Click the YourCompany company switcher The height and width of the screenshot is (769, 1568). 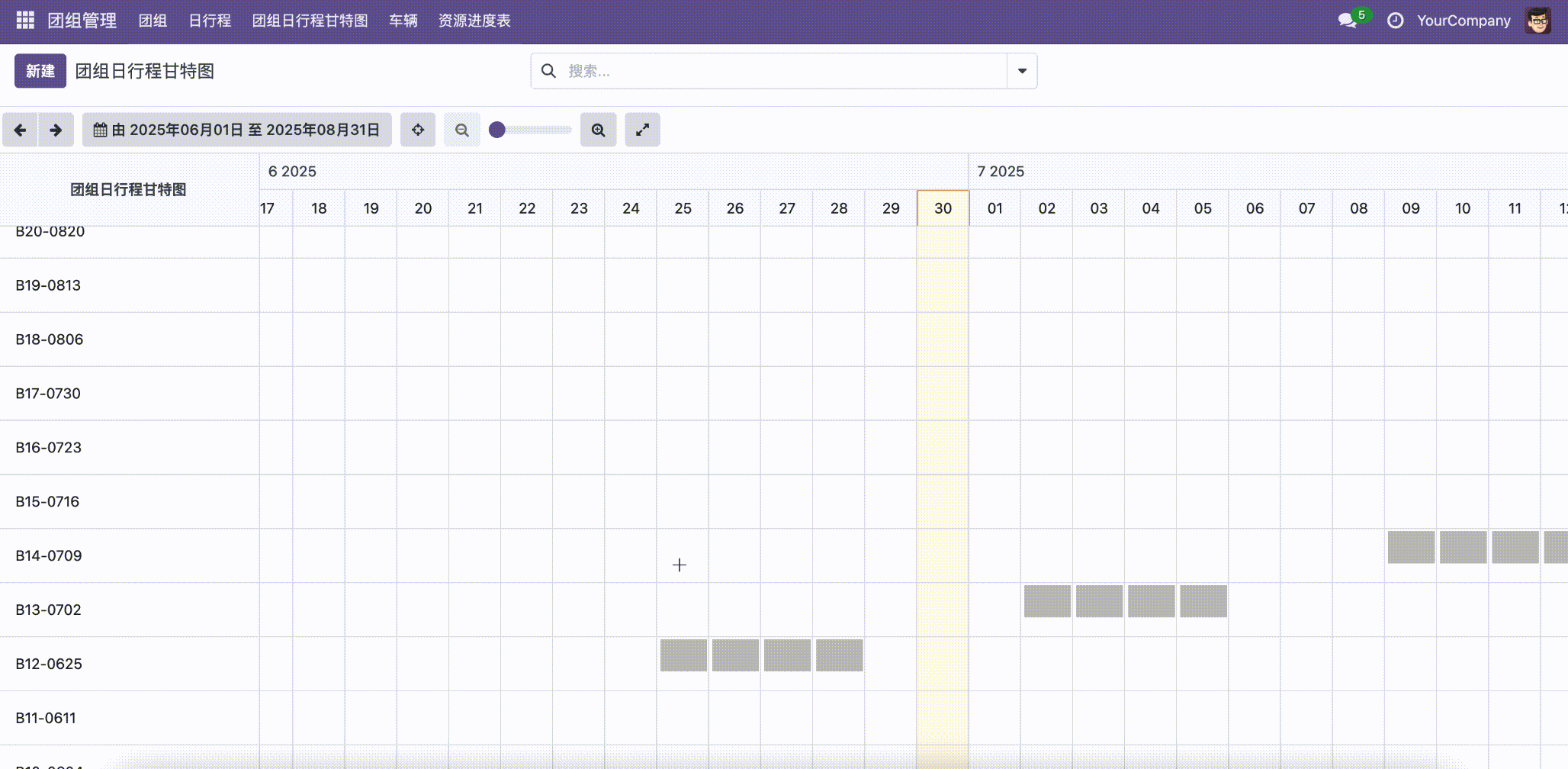tap(1464, 21)
